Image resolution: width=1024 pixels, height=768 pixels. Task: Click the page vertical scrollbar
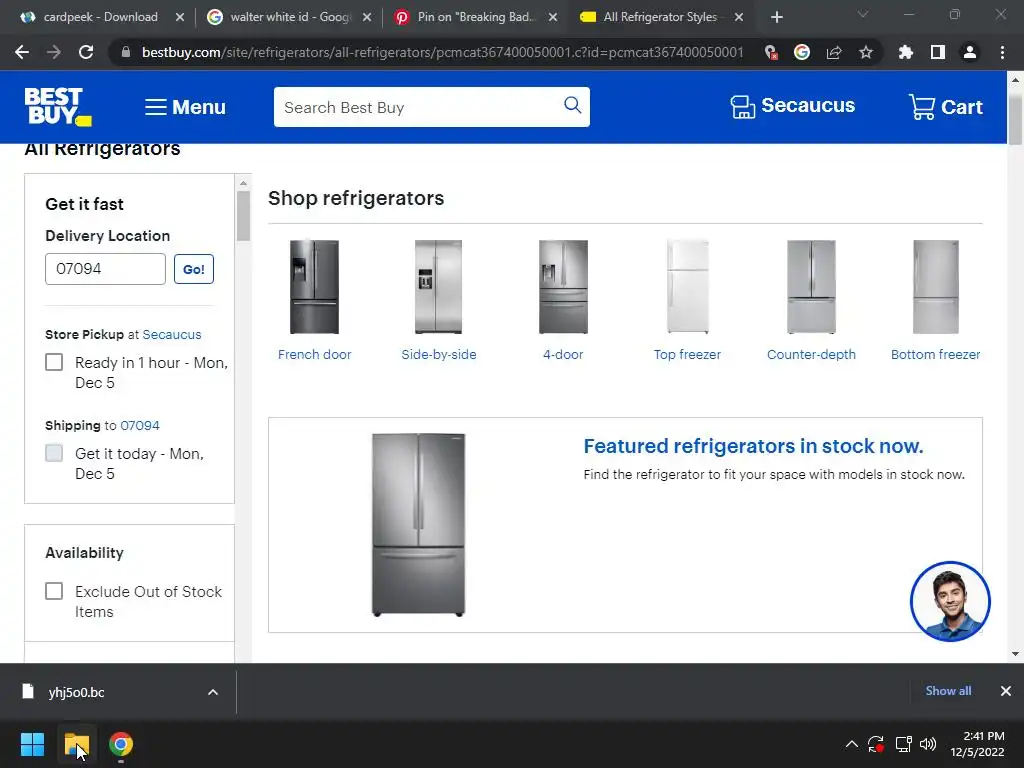tap(1015, 119)
